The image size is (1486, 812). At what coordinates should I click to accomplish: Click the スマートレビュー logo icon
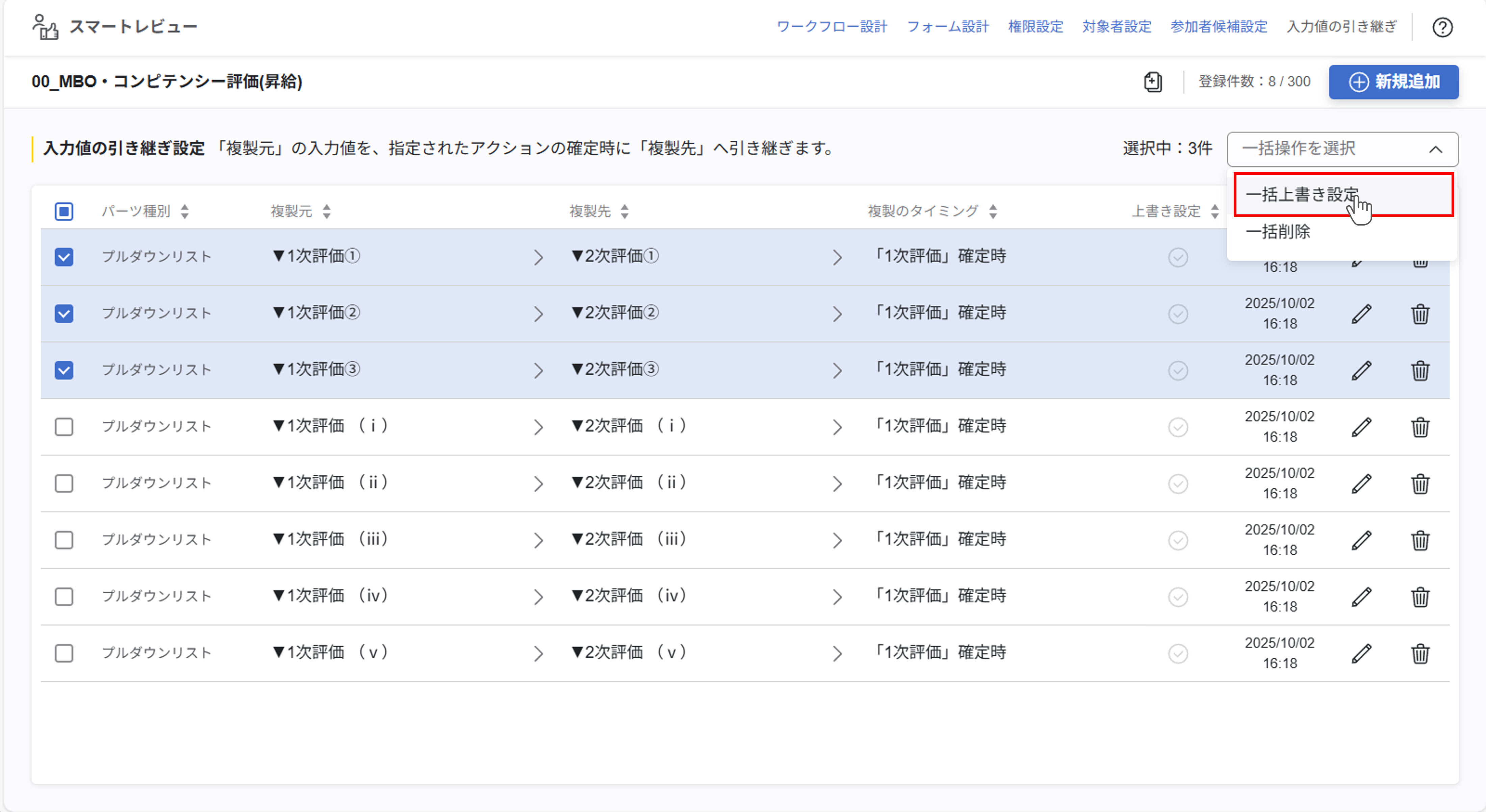click(x=45, y=27)
